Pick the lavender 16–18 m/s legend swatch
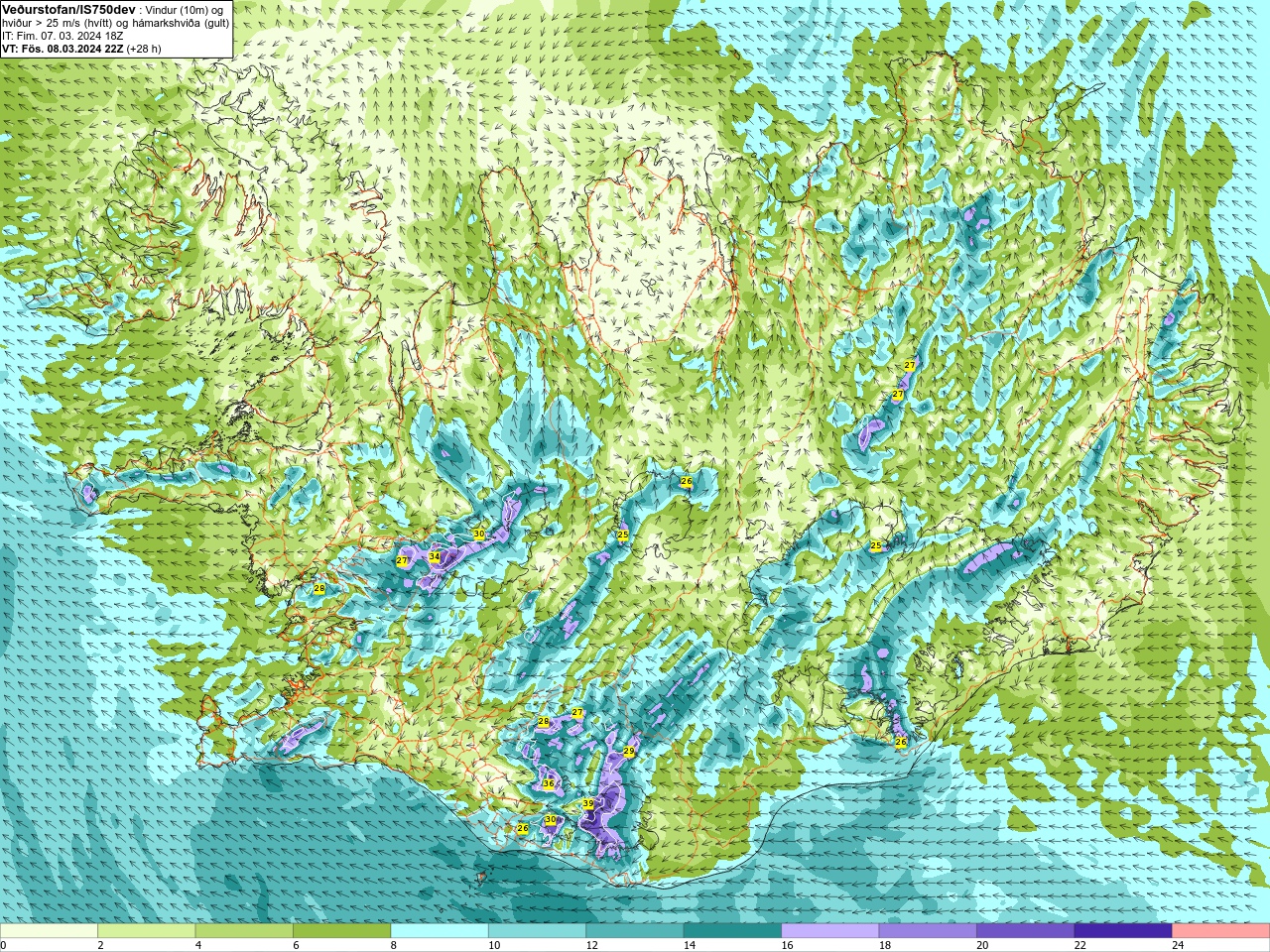Screen dimensions: 1270x952 click(830, 930)
